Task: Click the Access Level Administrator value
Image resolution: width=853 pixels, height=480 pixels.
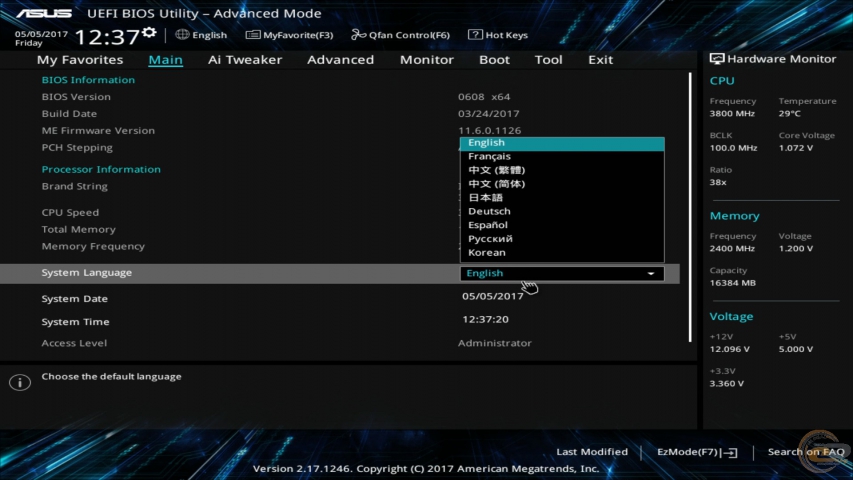Action: (495, 343)
